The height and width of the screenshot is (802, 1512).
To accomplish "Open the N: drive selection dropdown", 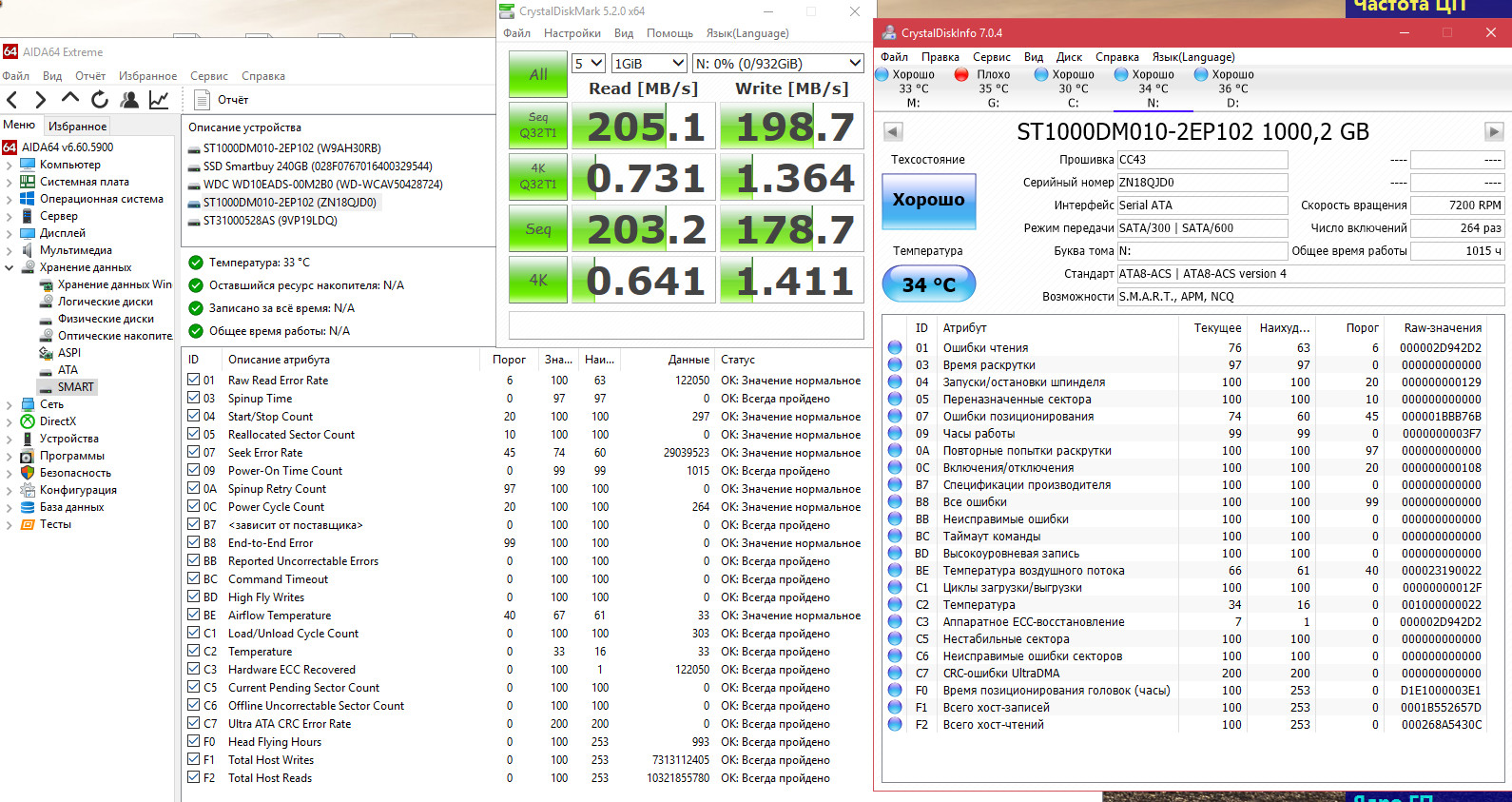I will 778,64.
